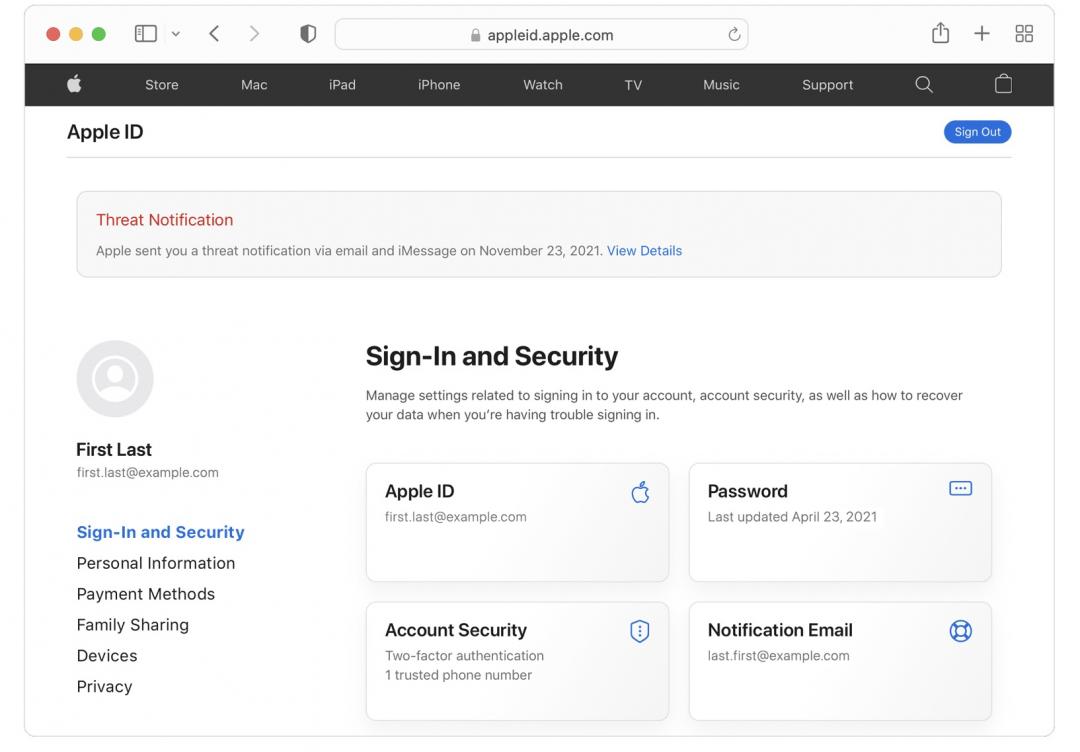
Task: Open the shopping bag icon
Action: [x=1003, y=85]
